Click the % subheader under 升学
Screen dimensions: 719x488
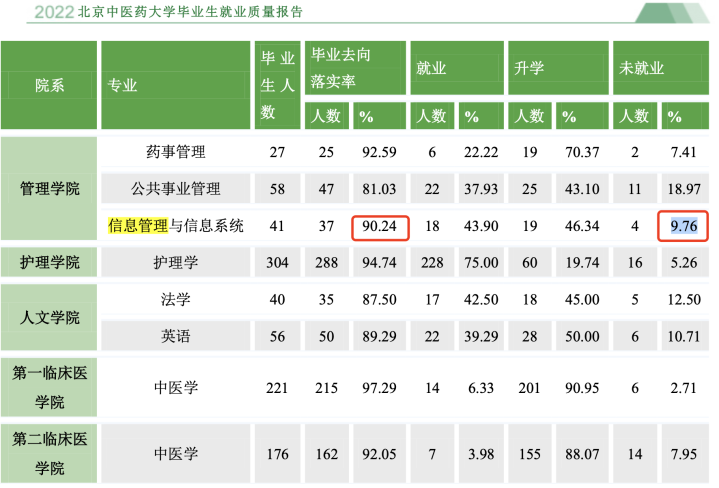[582, 116]
